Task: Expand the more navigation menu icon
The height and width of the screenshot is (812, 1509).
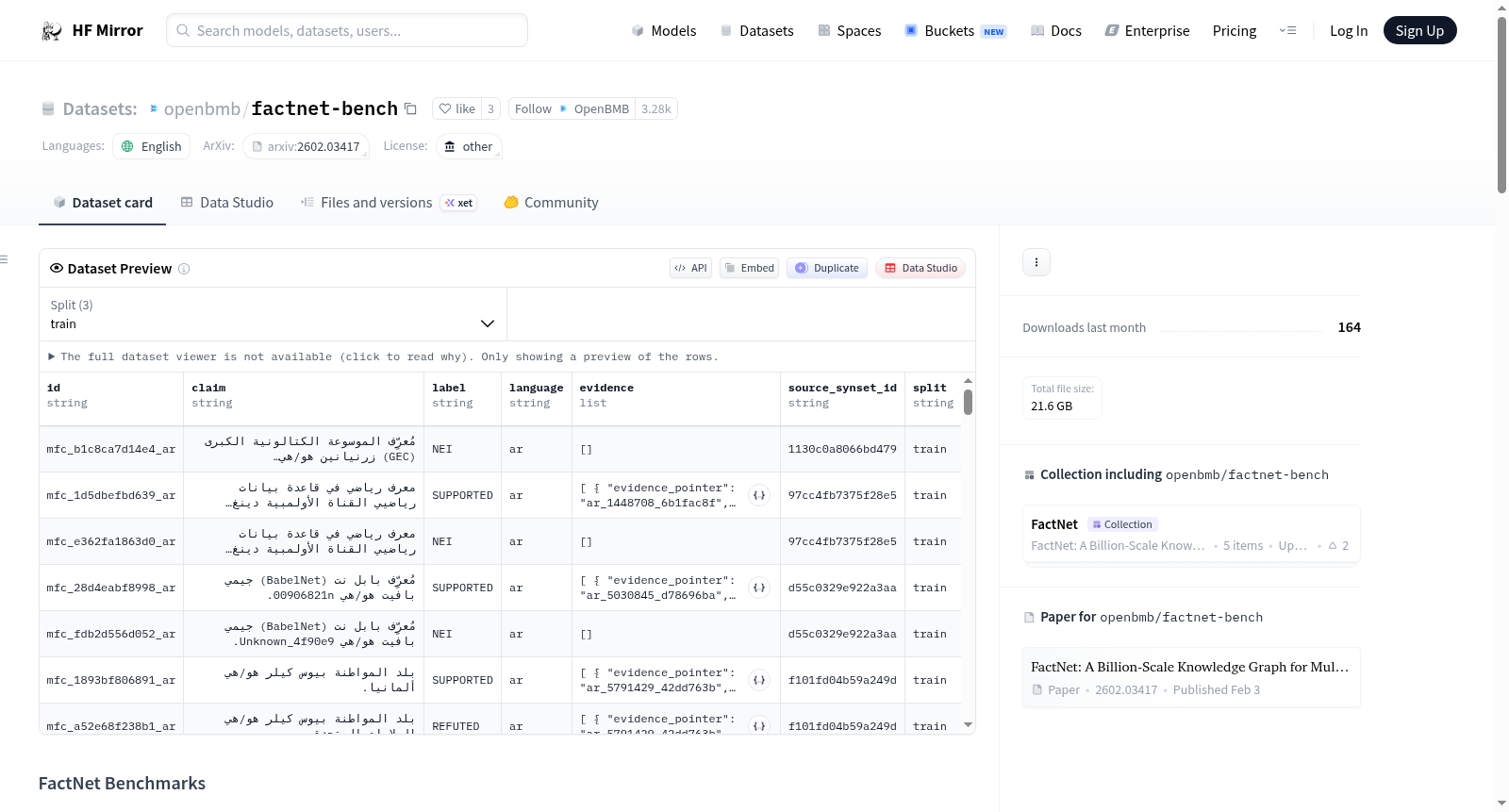Action: [1287, 31]
